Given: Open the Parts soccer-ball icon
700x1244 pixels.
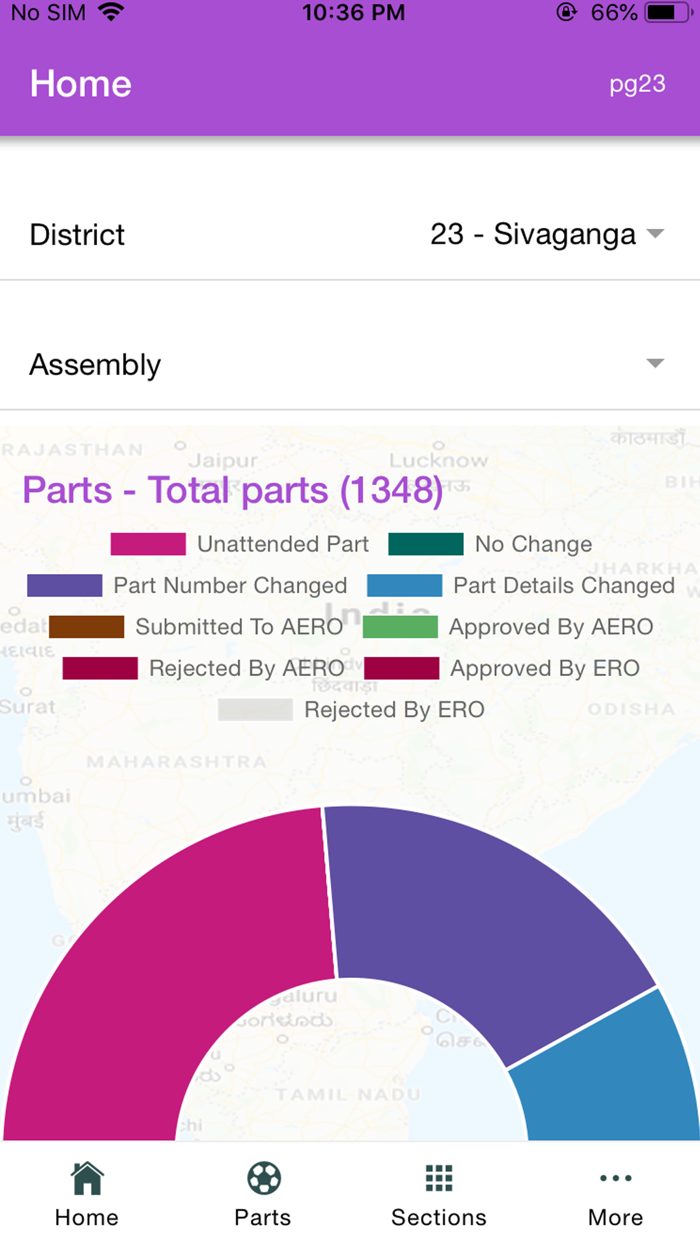Looking at the screenshot, I should [x=263, y=1179].
